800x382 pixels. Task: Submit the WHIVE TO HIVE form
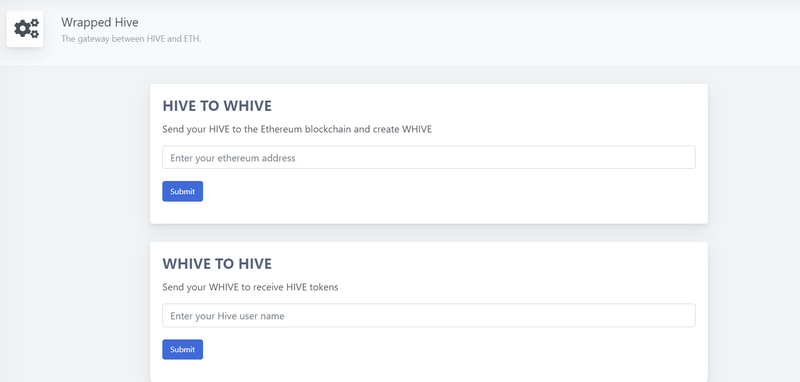click(x=183, y=349)
